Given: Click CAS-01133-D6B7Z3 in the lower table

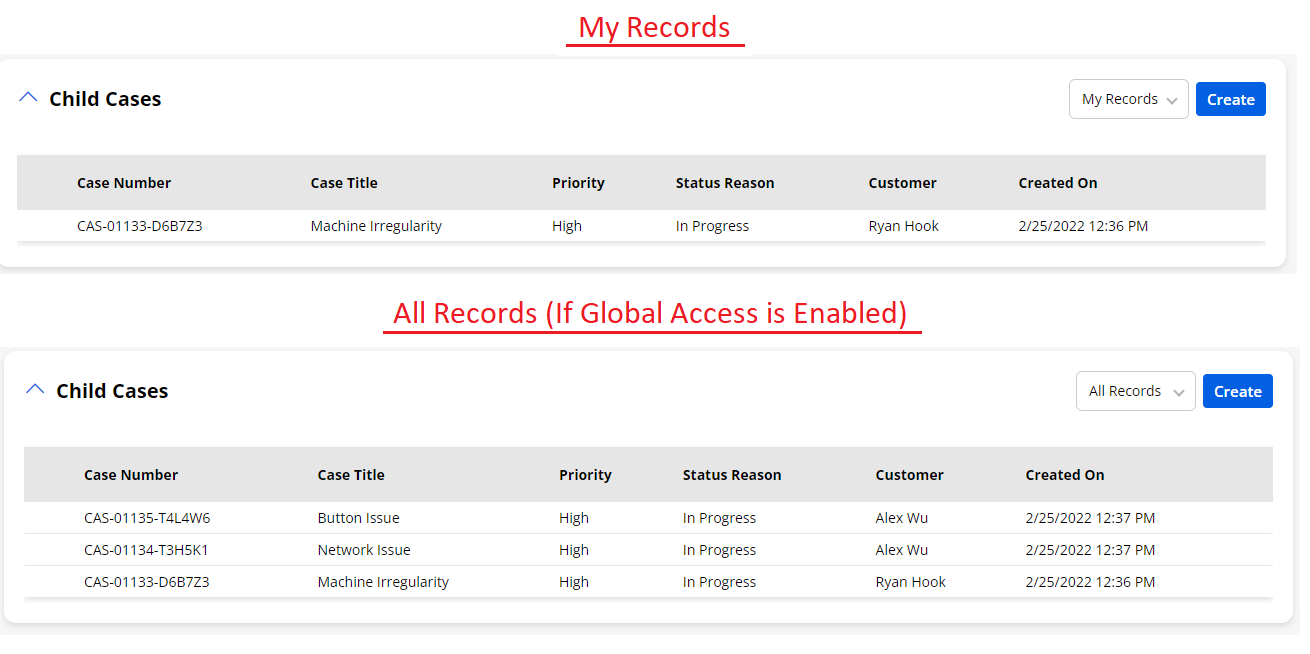Looking at the screenshot, I should coord(146,582).
